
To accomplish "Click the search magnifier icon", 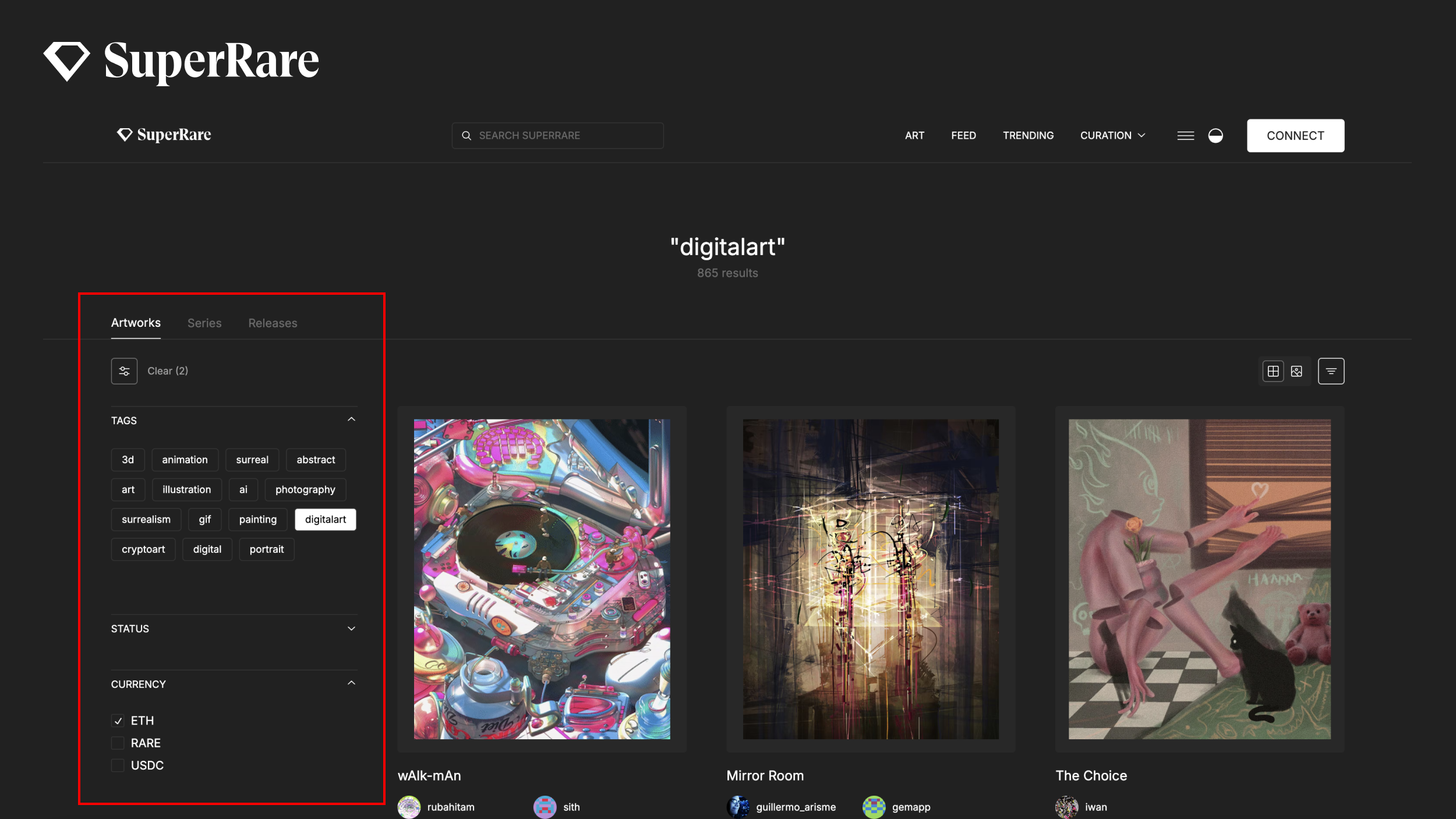I will point(467,136).
